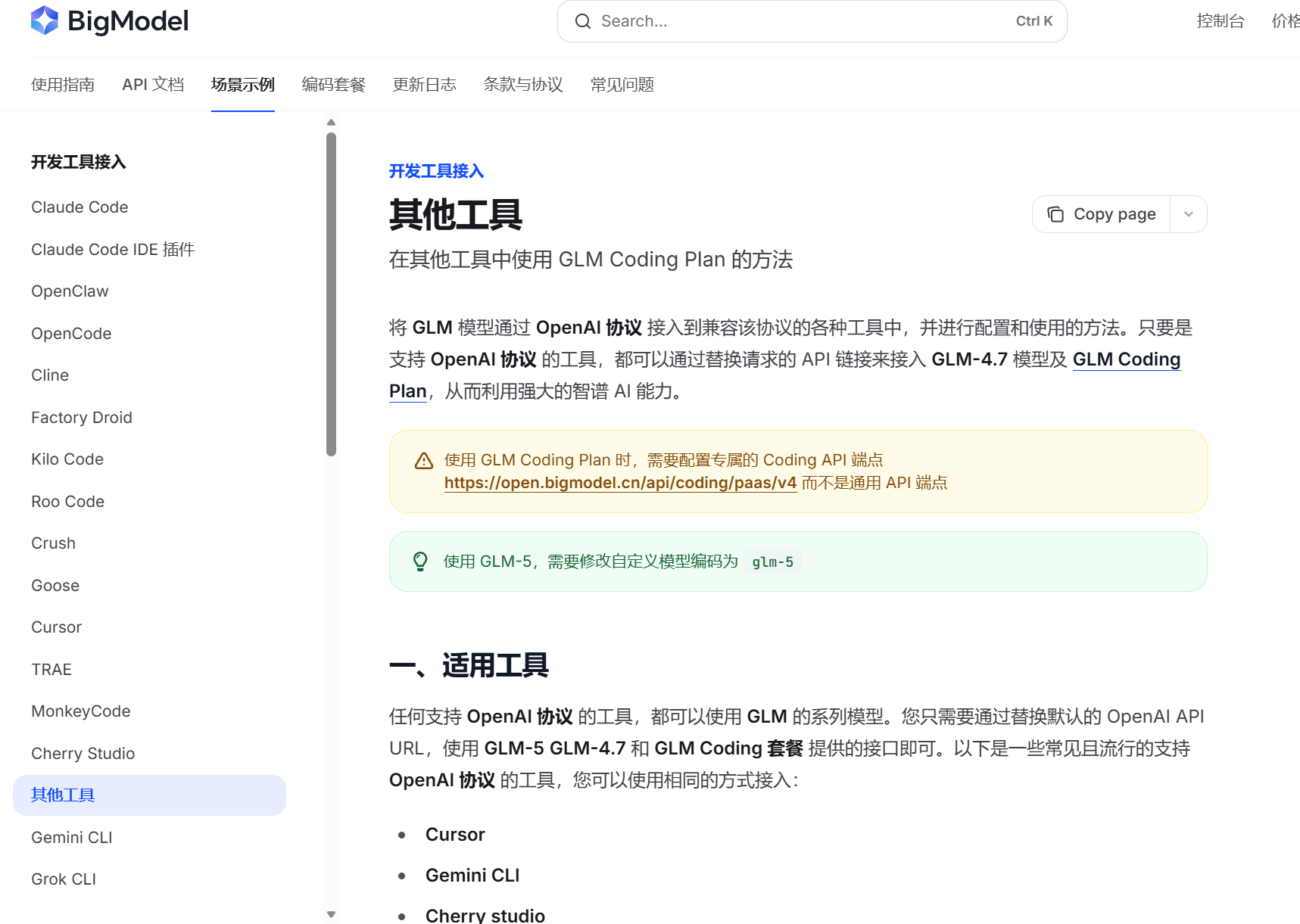The width and height of the screenshot is (1300, 924).
Task: Click the BigModel logo icon
Action: tap(45, 20)
